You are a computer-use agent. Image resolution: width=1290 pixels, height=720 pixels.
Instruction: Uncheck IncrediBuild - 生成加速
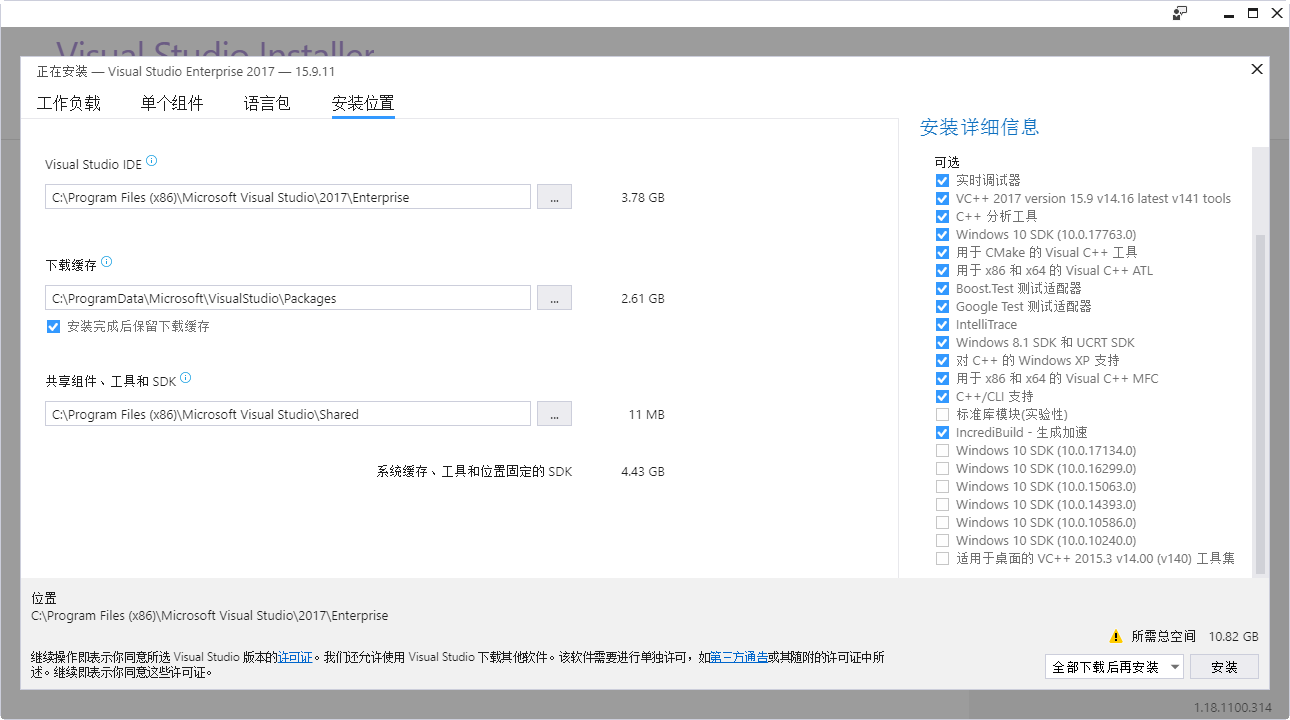[942, 432]
